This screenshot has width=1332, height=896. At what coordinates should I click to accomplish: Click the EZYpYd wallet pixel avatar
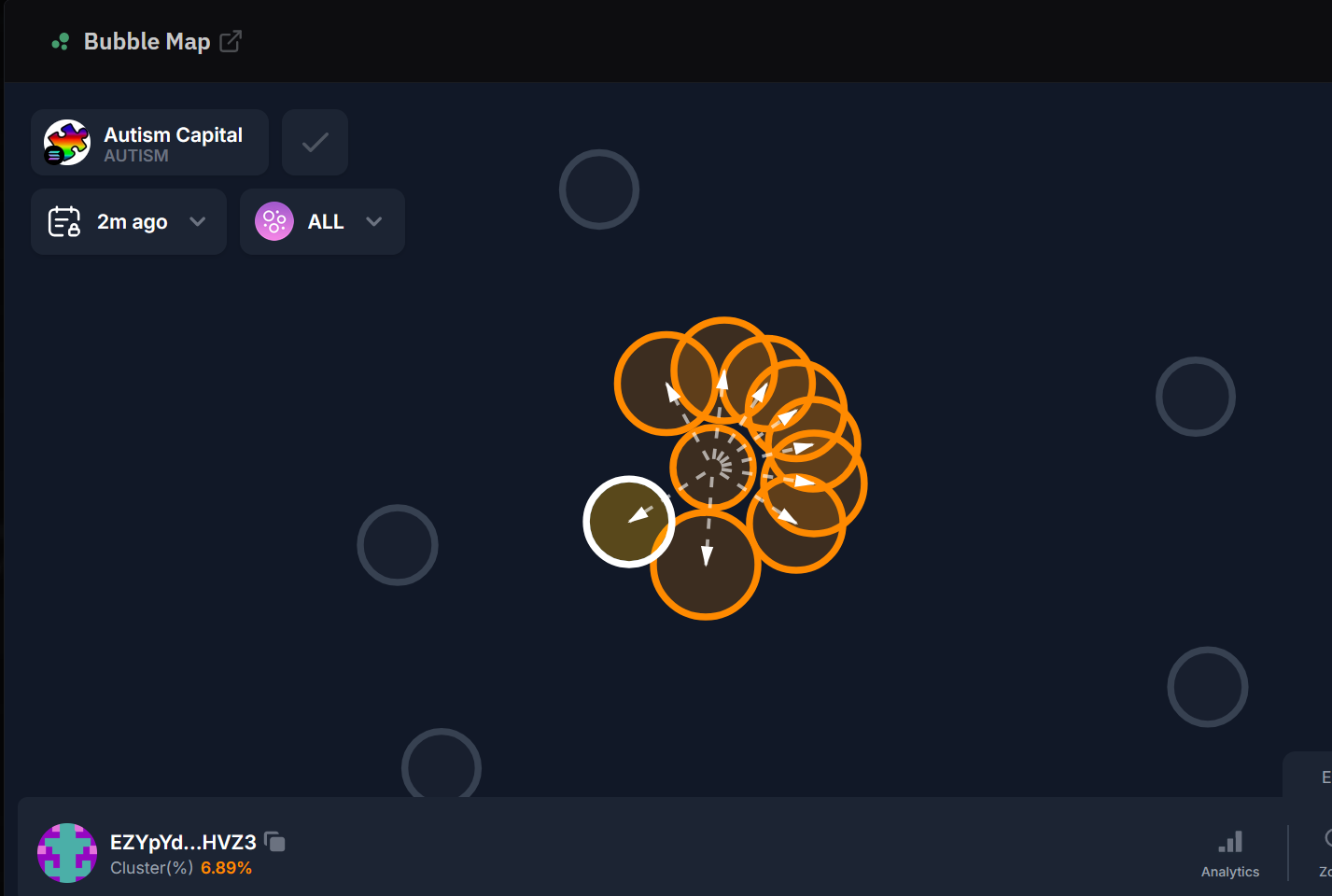[x=67, y=853]
